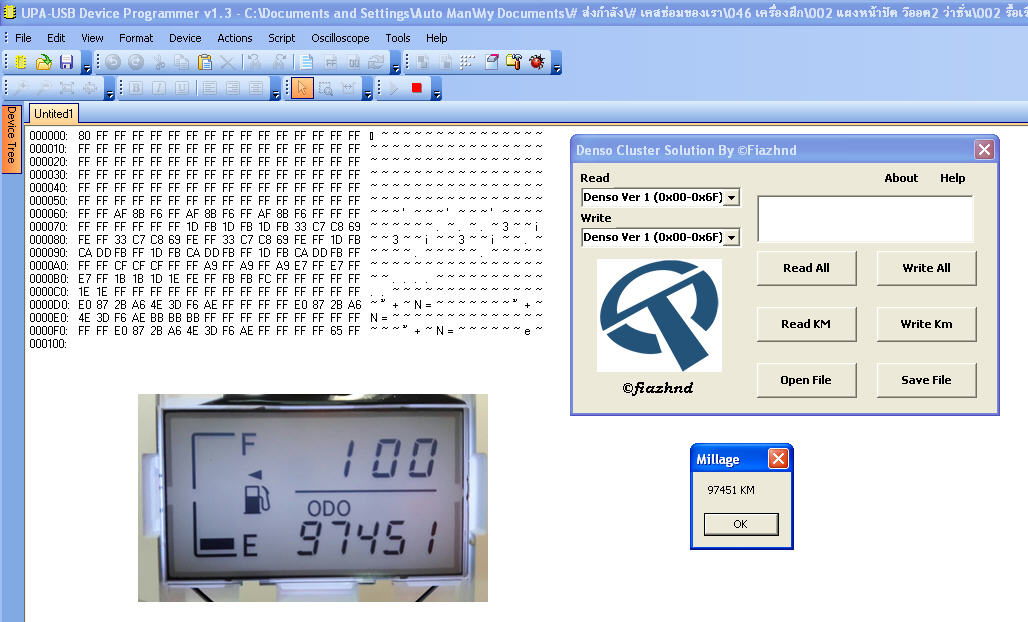This screenshot has width=1028, height=622.
Task: Click the Fiazhnd logo image
Action: point(660,315)
